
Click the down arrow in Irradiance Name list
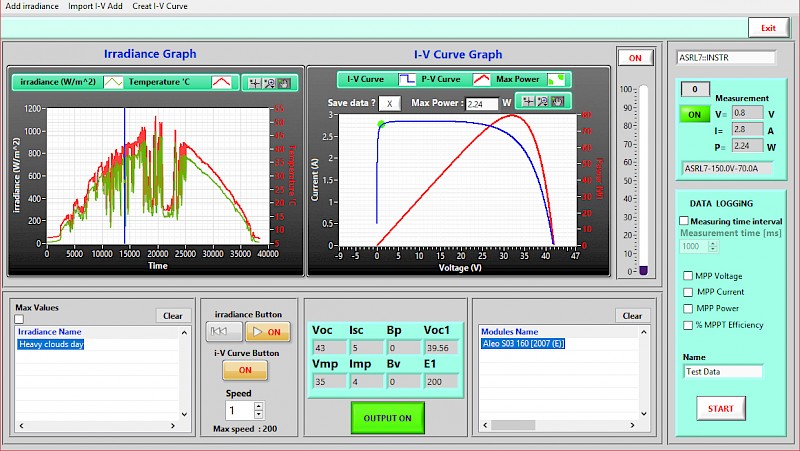coord(184,414)
